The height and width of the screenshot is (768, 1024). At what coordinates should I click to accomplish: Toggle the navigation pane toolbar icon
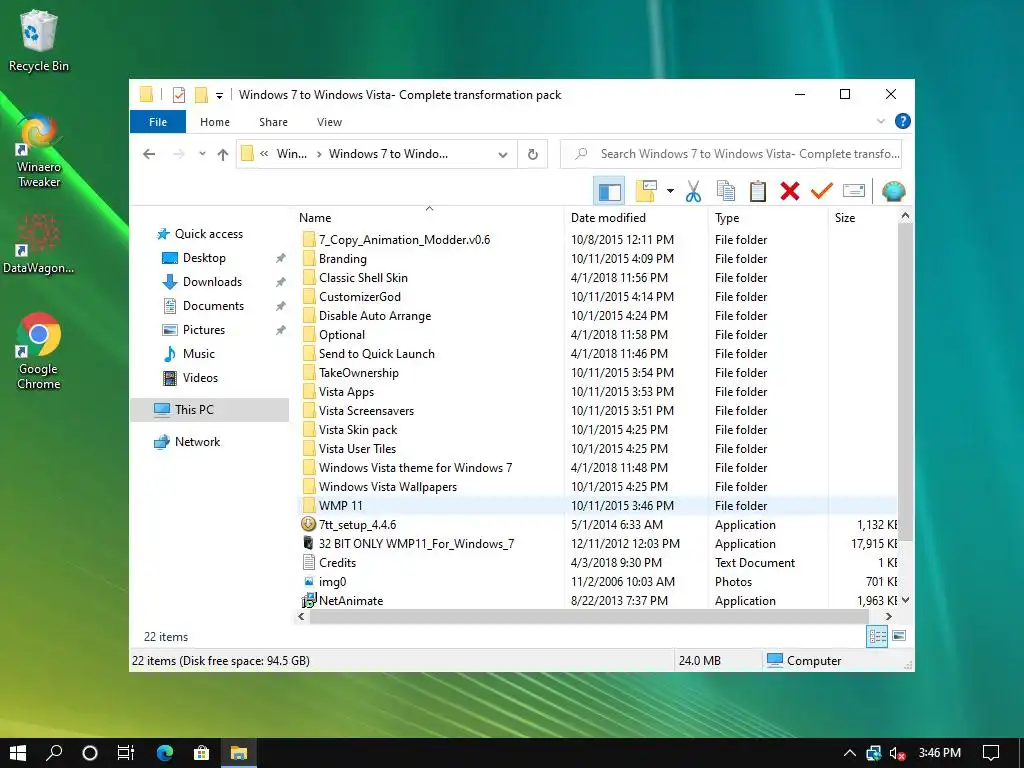click(609, 191)
